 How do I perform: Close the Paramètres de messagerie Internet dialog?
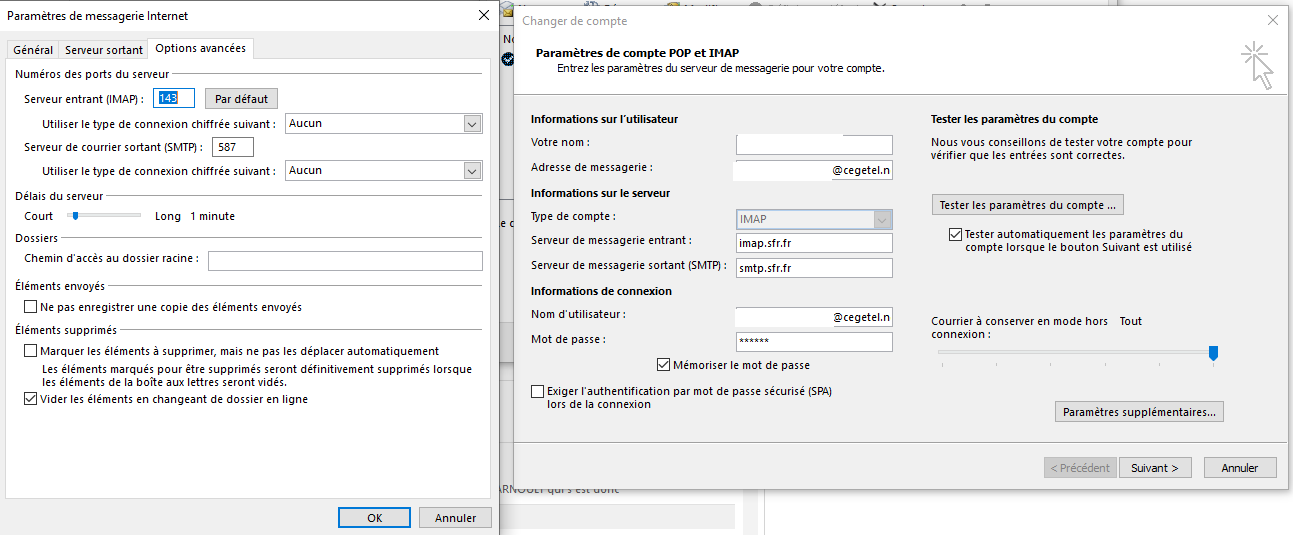coord(484,15)
